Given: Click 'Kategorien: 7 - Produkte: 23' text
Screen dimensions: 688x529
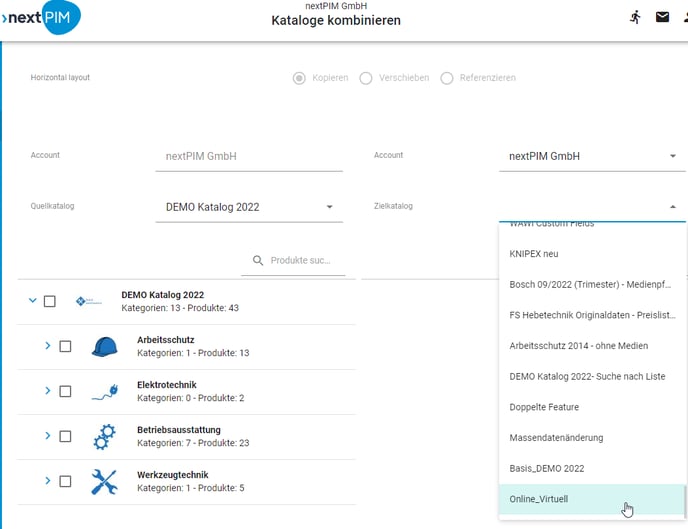Looking at the screenshot, I should coord(193,443).
